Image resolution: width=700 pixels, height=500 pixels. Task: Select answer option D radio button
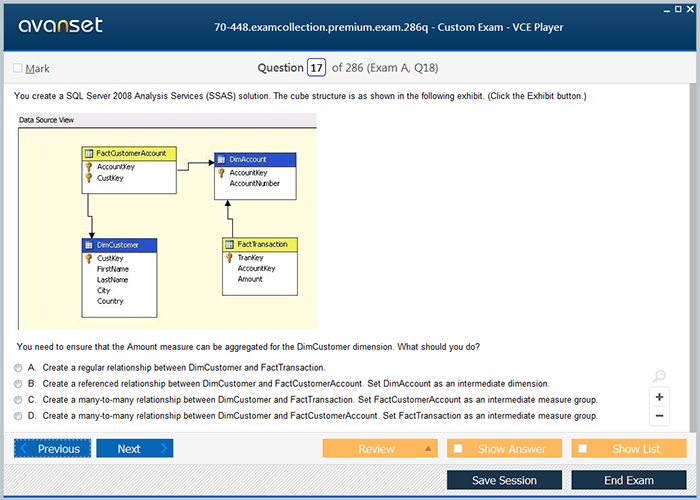[x=18, y=416]
